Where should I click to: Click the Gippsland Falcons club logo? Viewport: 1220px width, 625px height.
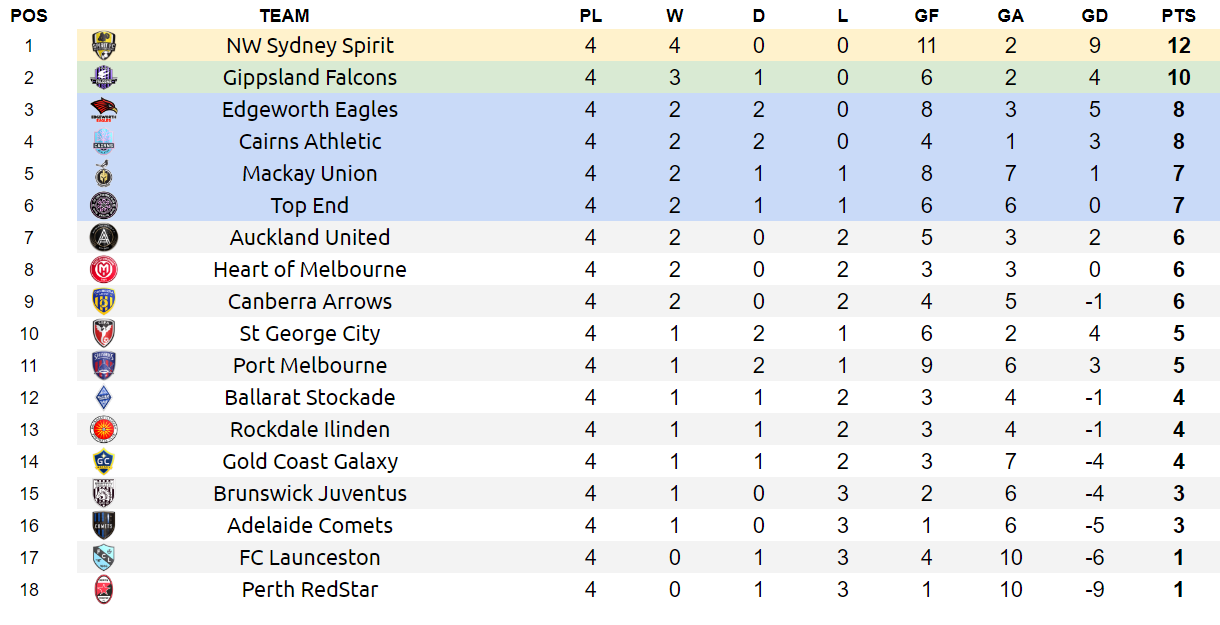[x=104, y=77]
